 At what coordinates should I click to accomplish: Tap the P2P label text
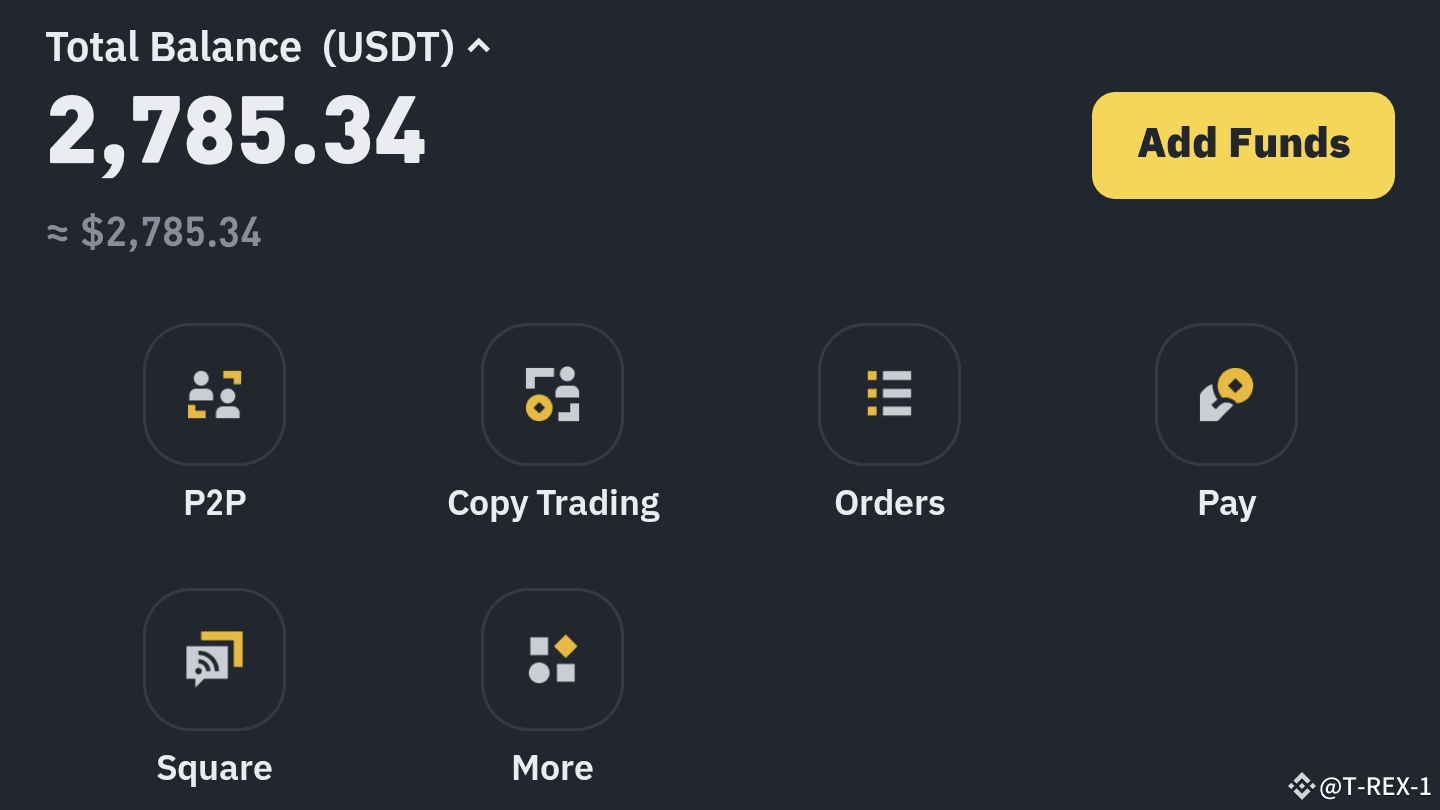point(214,503)
